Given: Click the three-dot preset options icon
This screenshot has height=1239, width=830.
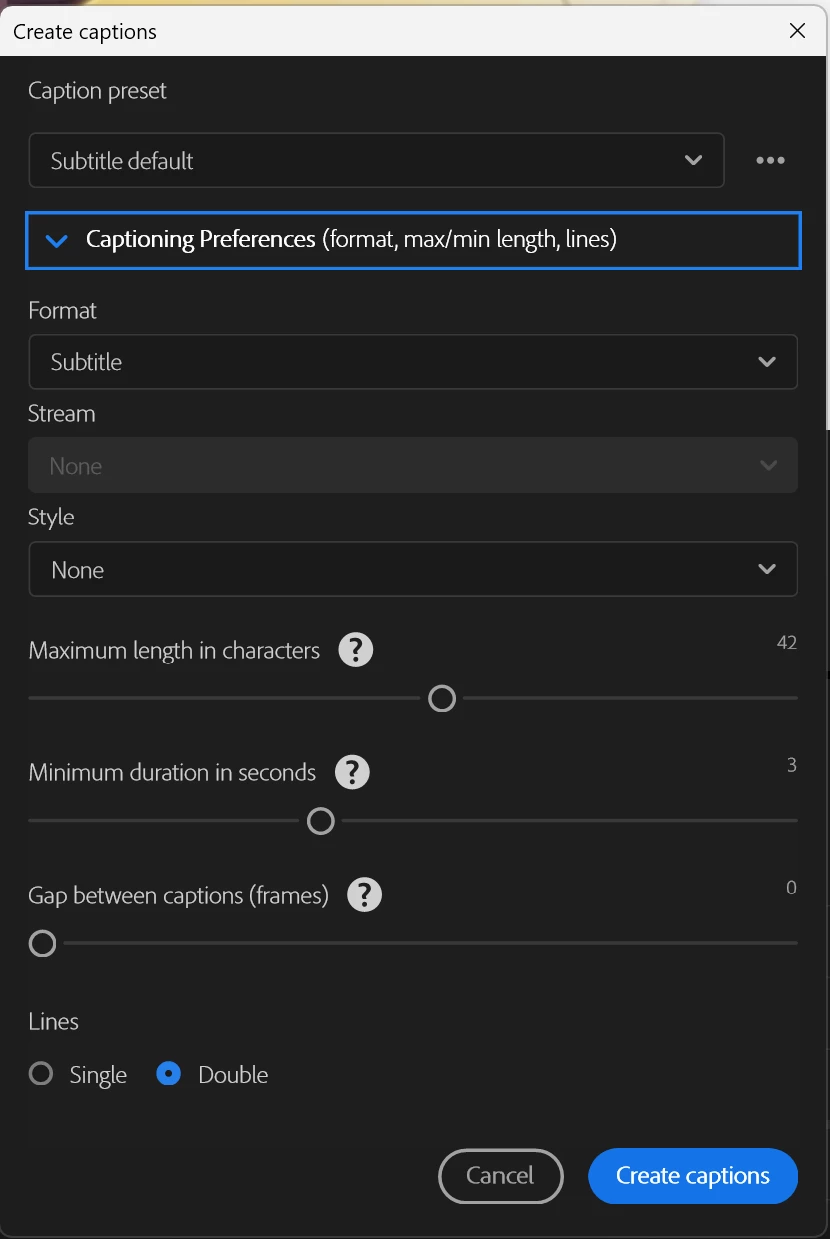Looking at the screenshot, I should [x=770, y=161].
